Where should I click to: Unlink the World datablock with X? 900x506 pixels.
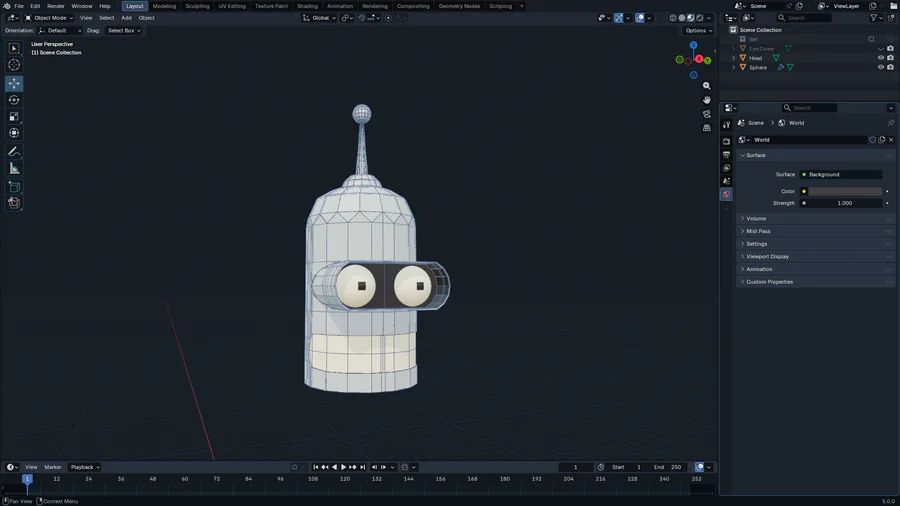click(891, 140)
